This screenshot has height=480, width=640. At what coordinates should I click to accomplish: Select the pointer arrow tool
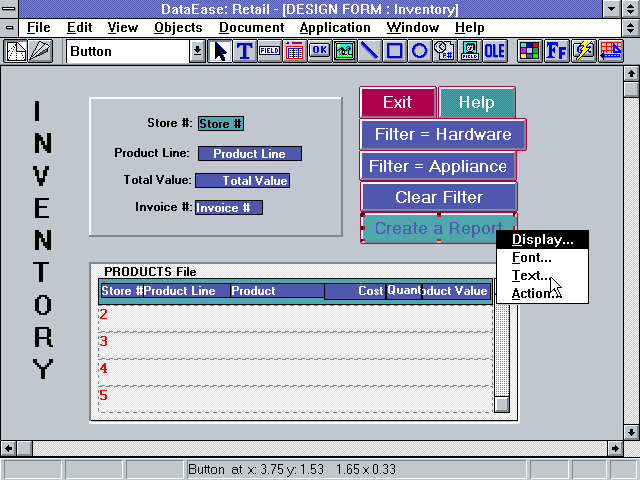[220, 51]
